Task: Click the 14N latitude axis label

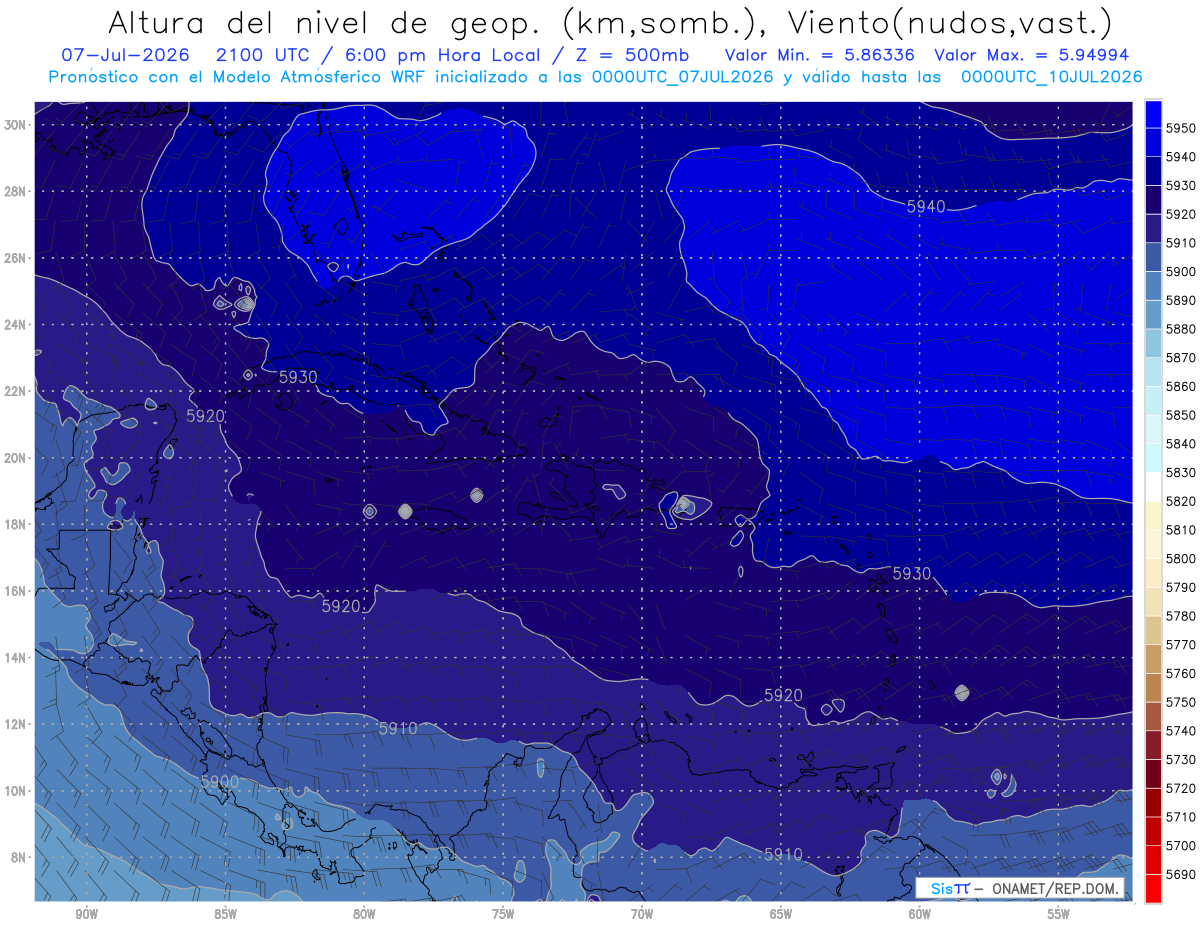Action: pyautogui.click(x=15, y=658)
